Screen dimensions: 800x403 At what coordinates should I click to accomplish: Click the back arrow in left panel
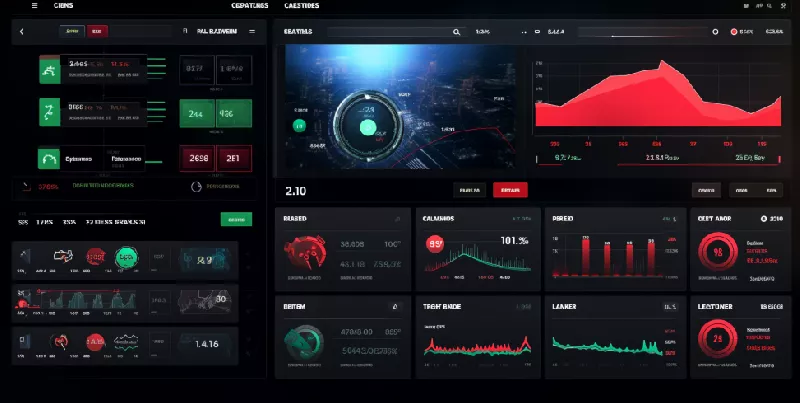pos(21,32)
